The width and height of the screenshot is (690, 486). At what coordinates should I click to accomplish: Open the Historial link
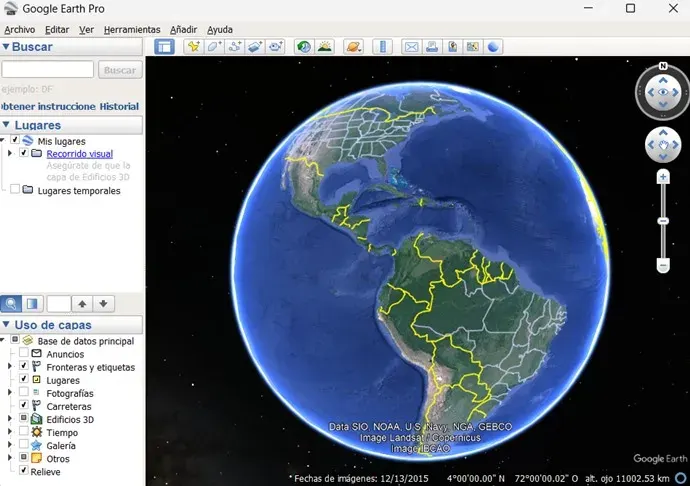pyautogui.click(x=119, y=107)
